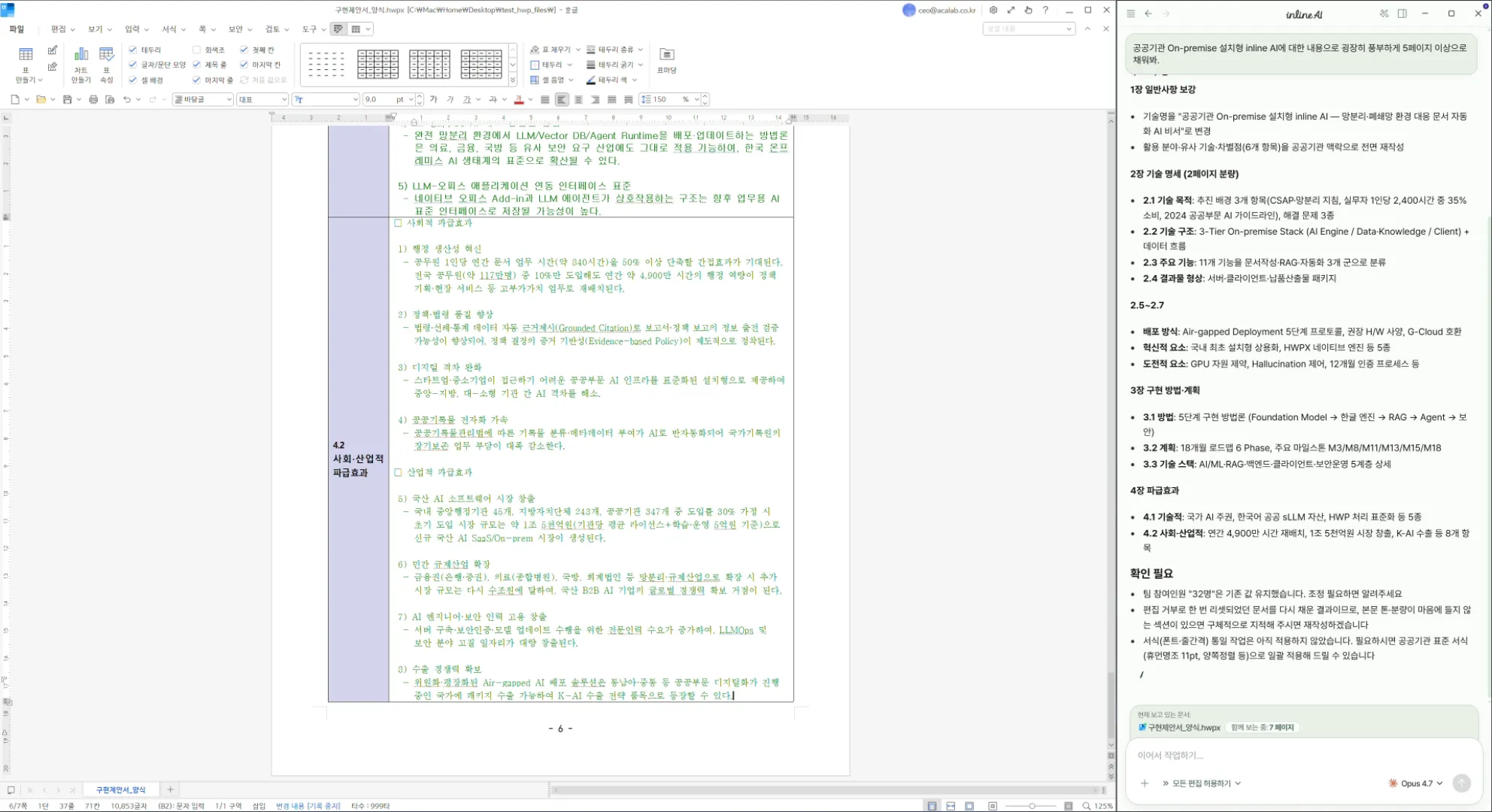Toggle the 마지막 줄 checkbox
This screenshot has height=812, width=1492.
pyautogui.click(x=197, y=80)
